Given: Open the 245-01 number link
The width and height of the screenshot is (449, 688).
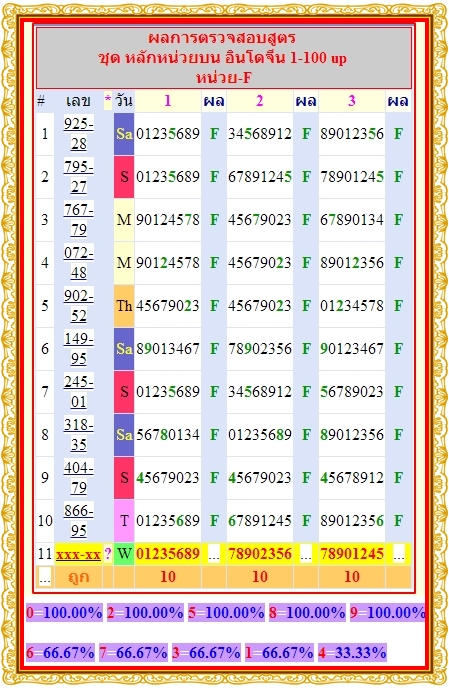Looking at the screenshot, I should (79, 392).
